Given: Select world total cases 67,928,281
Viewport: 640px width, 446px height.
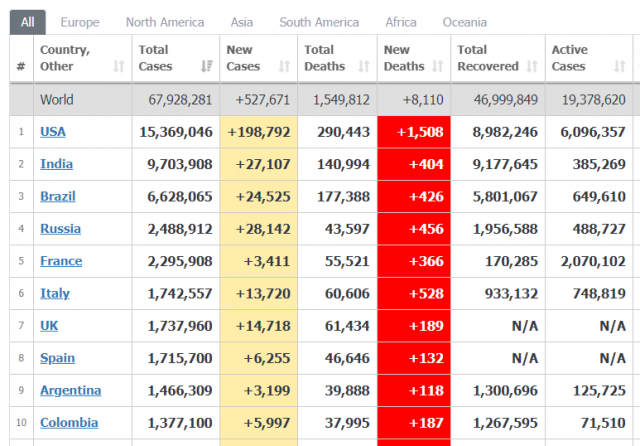Looking at the screenshot, I should point(180,100).
